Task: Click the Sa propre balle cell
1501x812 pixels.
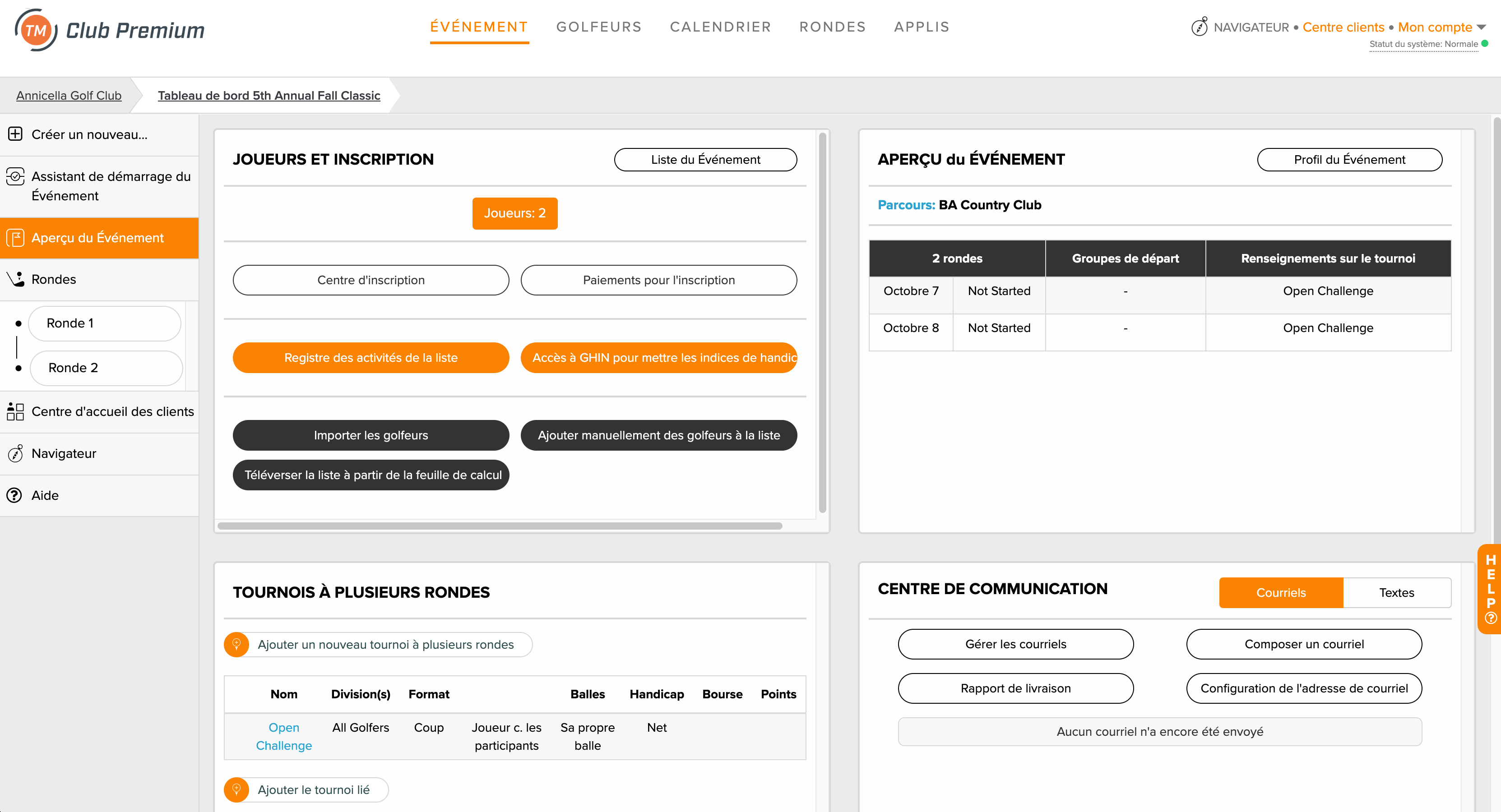Action: click(x=587, y=736)
